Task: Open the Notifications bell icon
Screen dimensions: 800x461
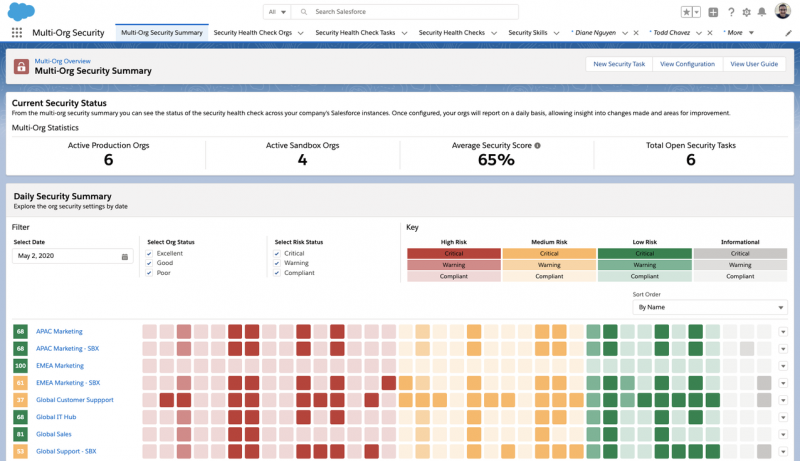Action: pos(762,12)
